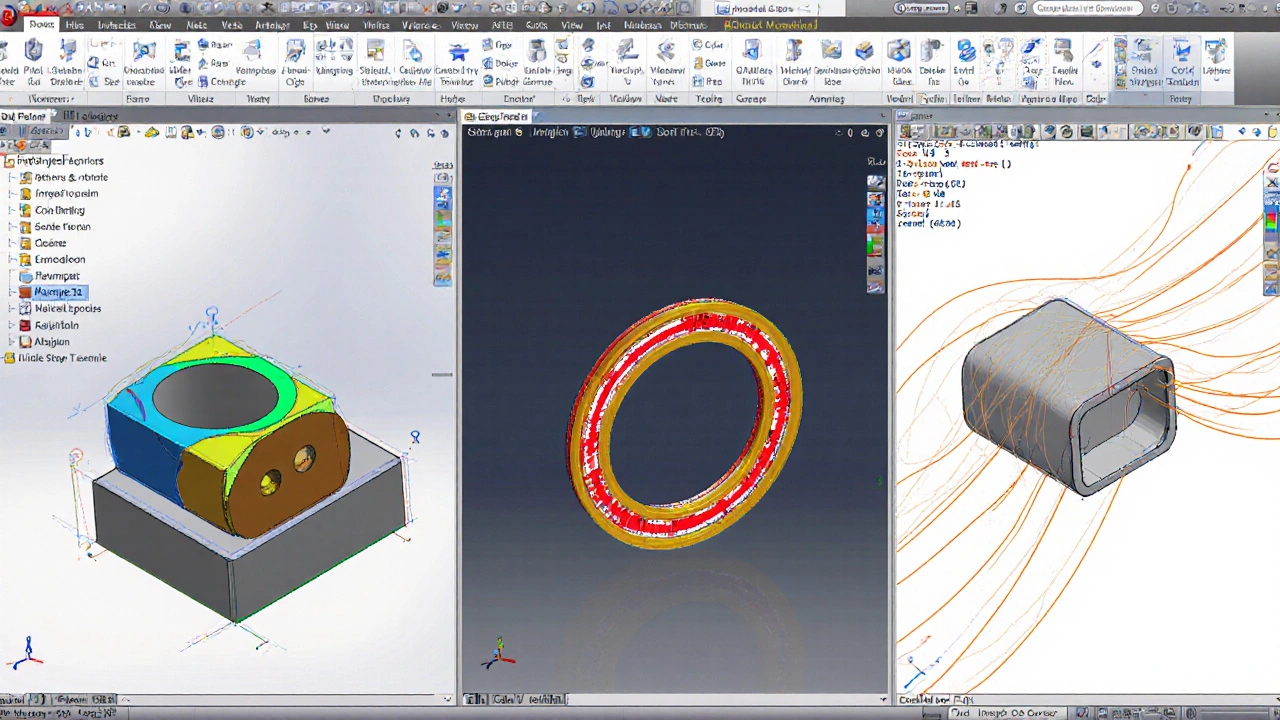Click the Zoom to Fit icon above the part tree
The width and height of the screenshot is (1280, 720).
150,131
